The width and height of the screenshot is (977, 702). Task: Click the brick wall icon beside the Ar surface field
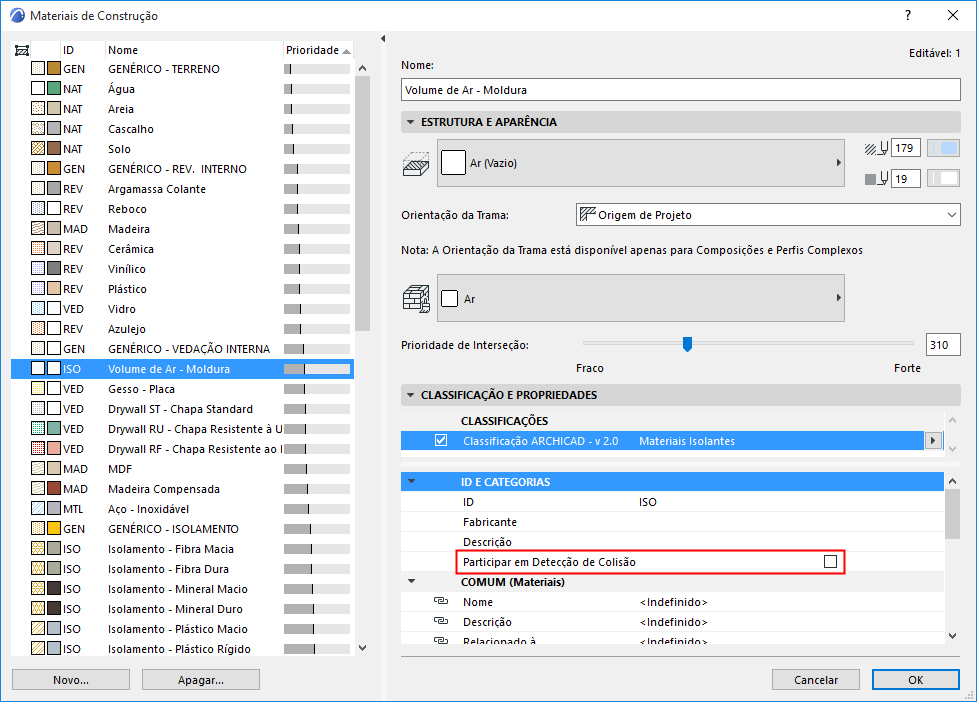[415, 298]
